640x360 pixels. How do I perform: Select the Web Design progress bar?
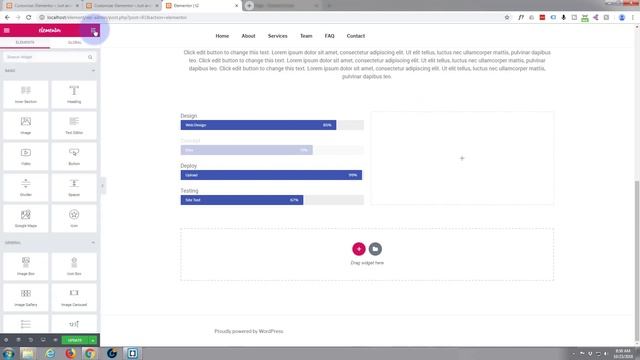pyautogui.click(x=272, y=125)
